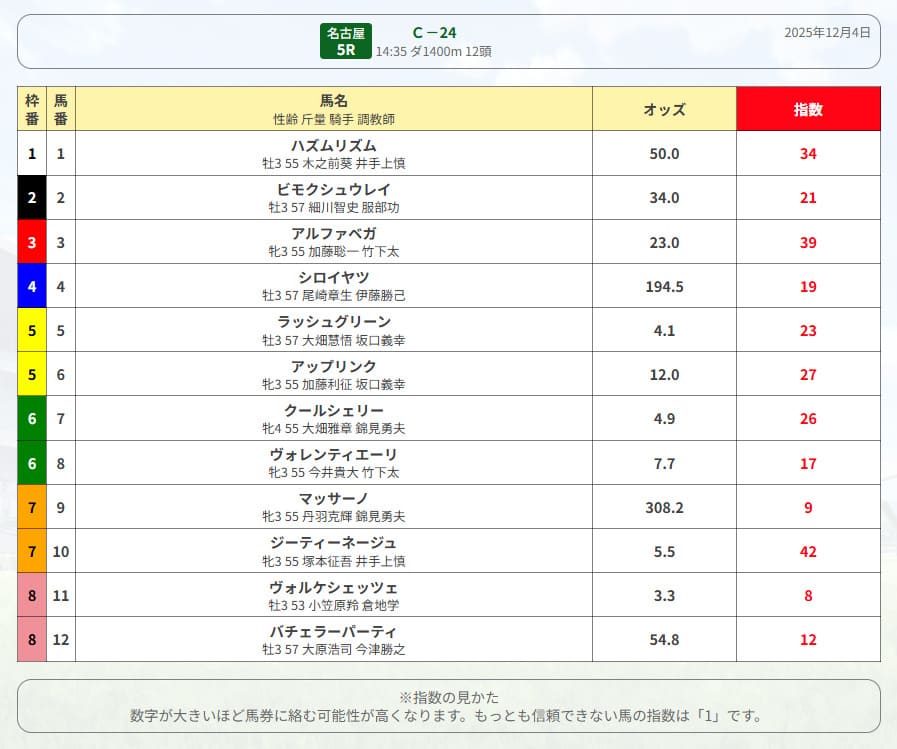Screen dimensions: 897x749
Task: Select ジーティーネージュ horse name
Action: click(334, 543)
